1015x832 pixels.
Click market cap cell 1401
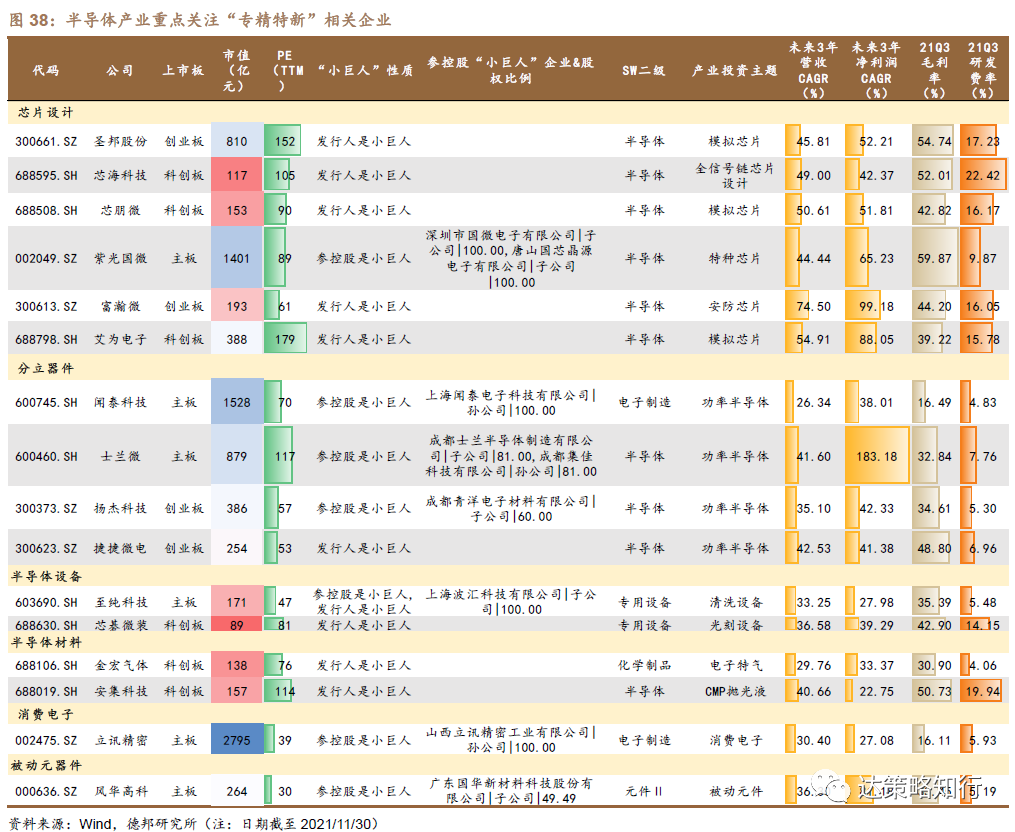(x=237, y=258)
